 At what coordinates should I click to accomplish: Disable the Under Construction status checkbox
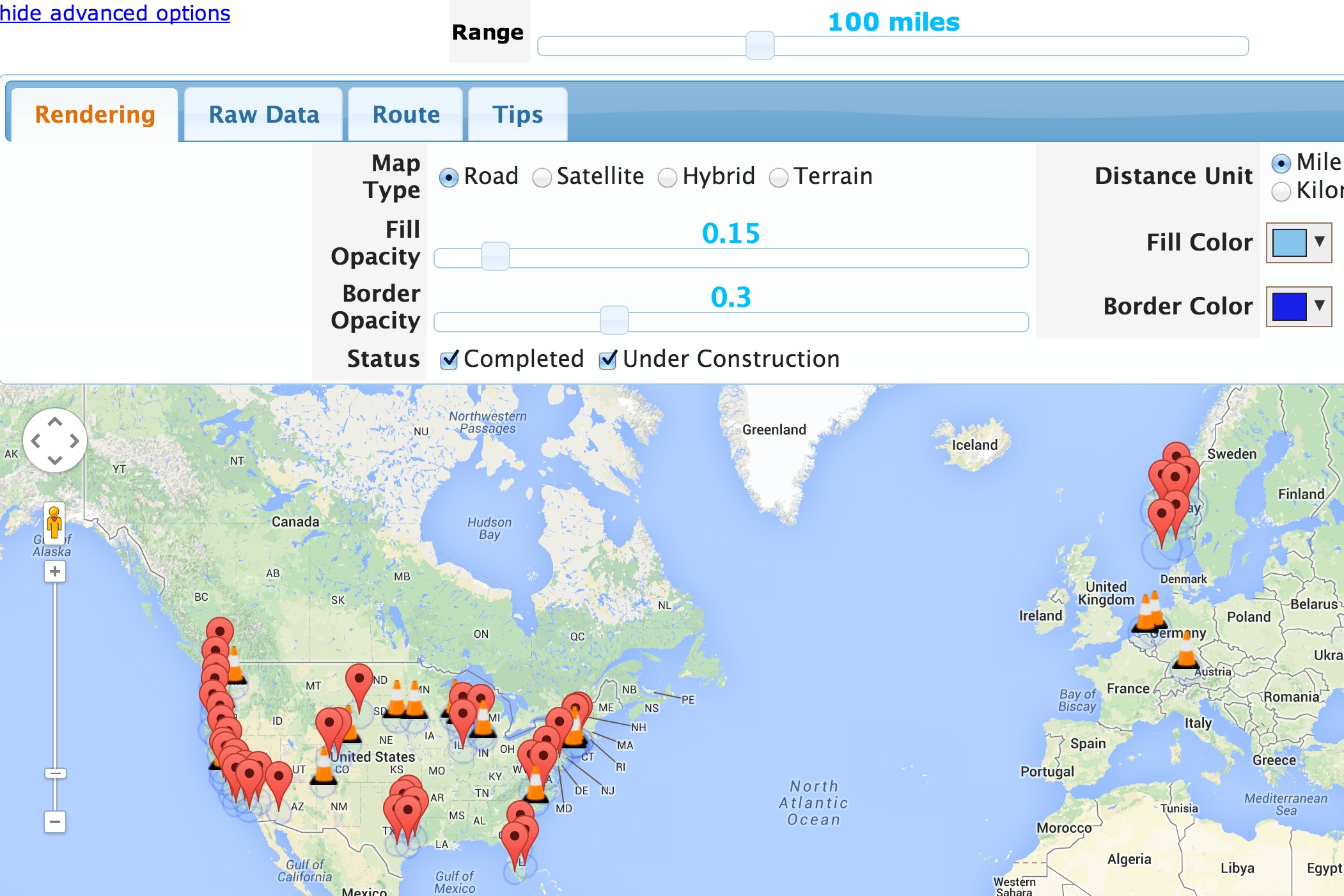coord(607,360)
